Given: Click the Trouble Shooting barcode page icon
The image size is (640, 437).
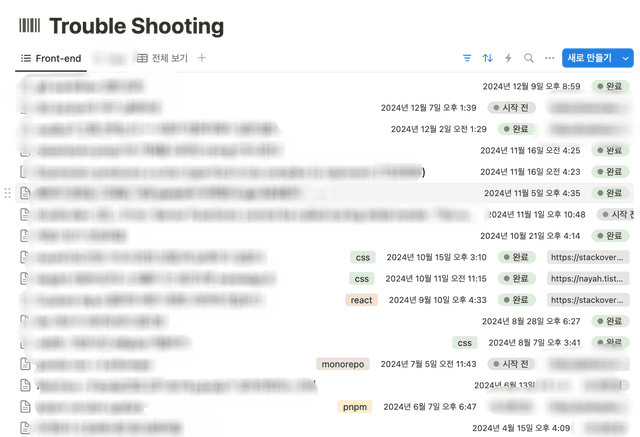Looking at the screenshot, I should click(30, 27).
